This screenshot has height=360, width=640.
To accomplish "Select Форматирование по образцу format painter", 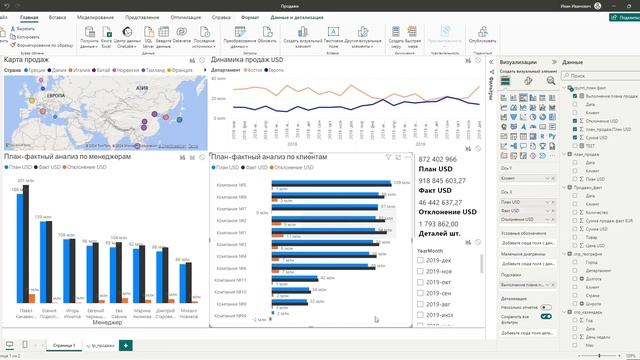I will click(x=42, y=45).
